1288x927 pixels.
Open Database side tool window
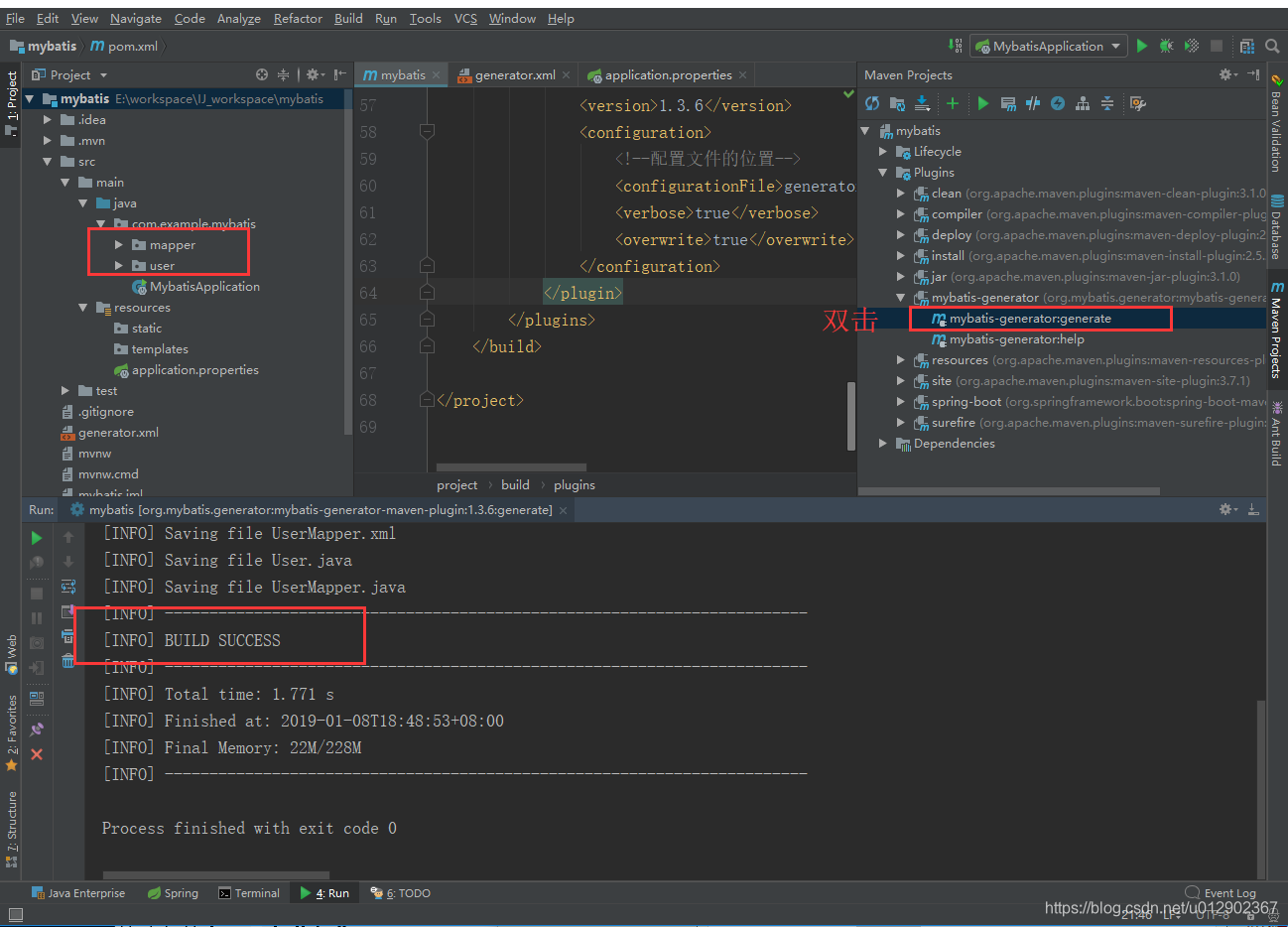pyautogui.click(x=1276, y=226)
